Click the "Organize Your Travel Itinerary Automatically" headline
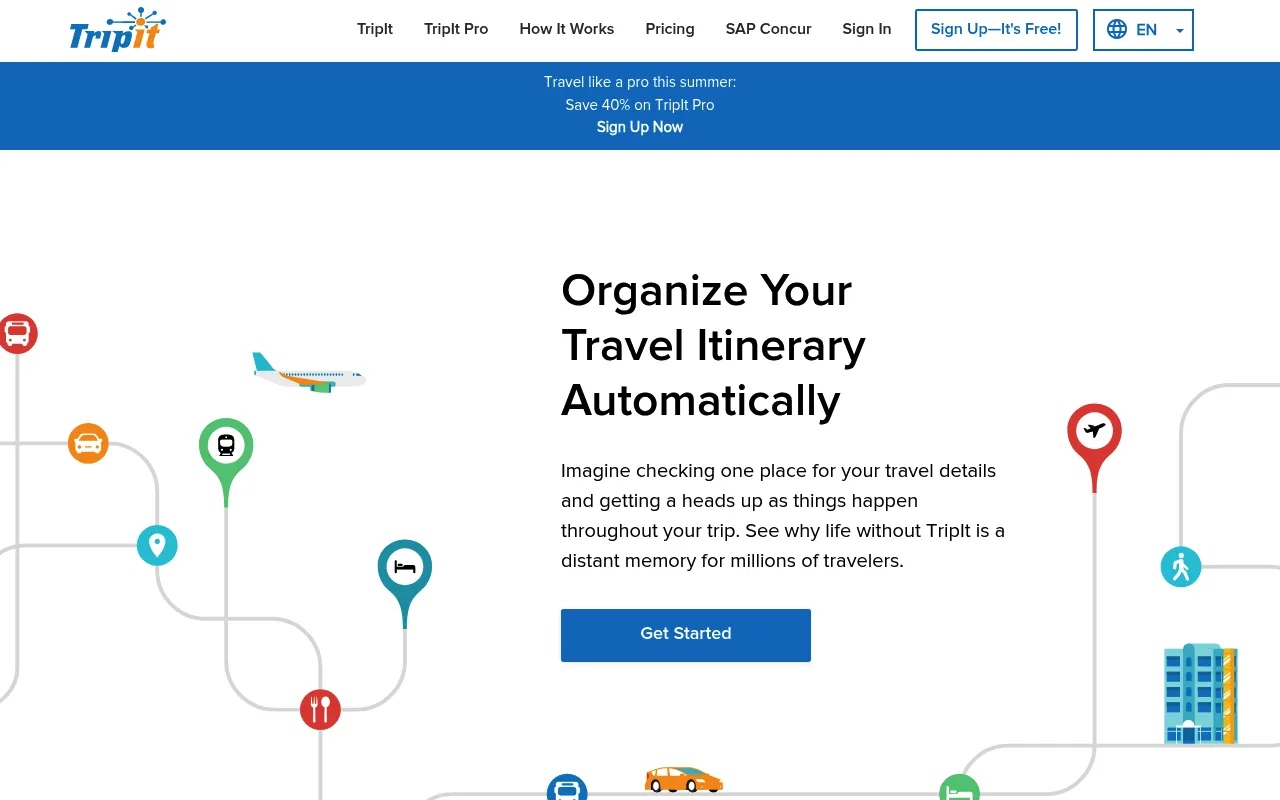Screen dimensions: 1280x800 [713, 345]
